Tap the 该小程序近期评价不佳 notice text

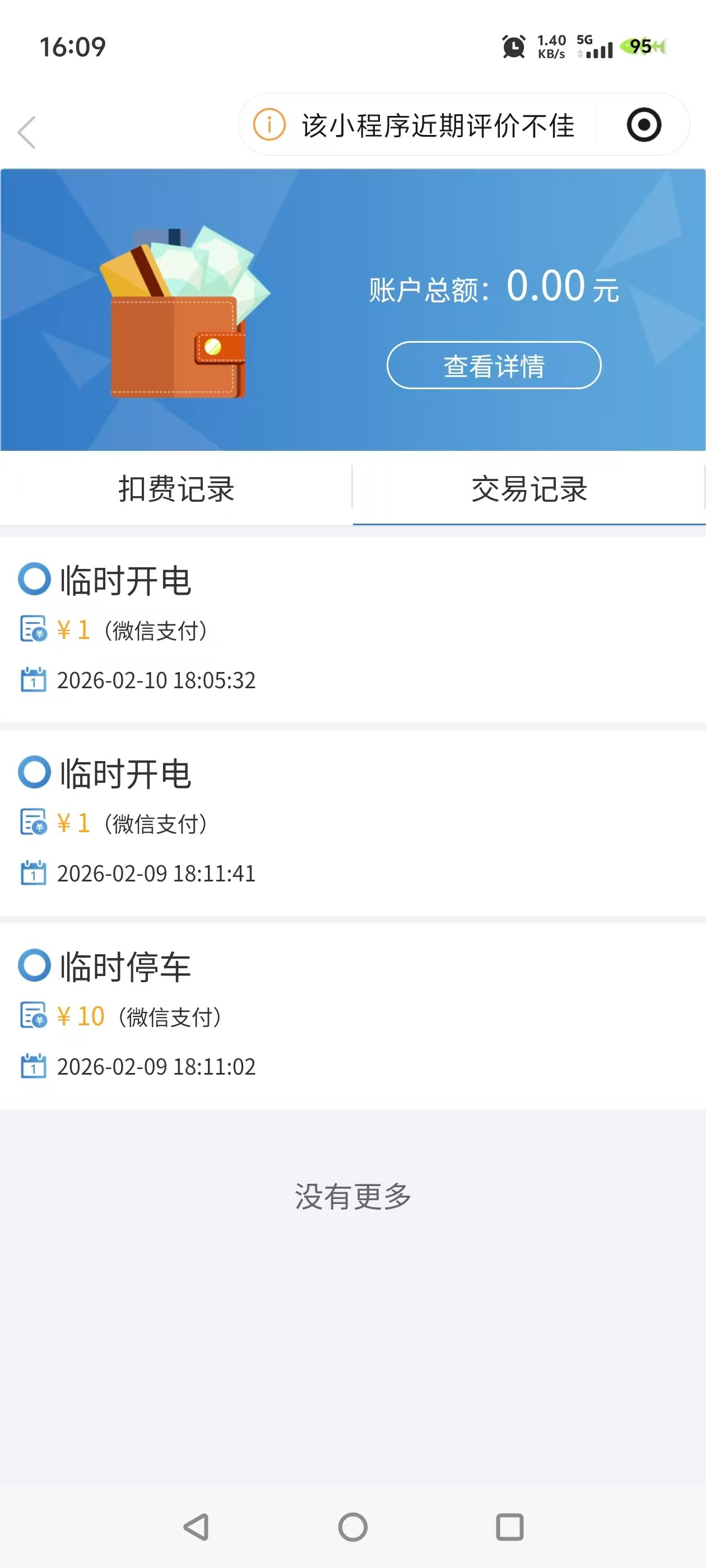click(x=438, y=126)
